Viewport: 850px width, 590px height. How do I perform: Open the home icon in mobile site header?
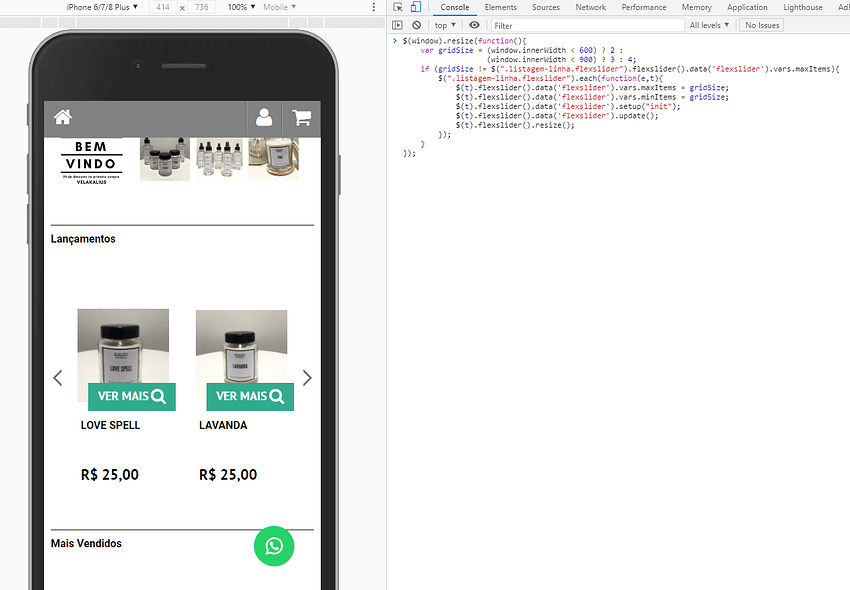(63, 117)
